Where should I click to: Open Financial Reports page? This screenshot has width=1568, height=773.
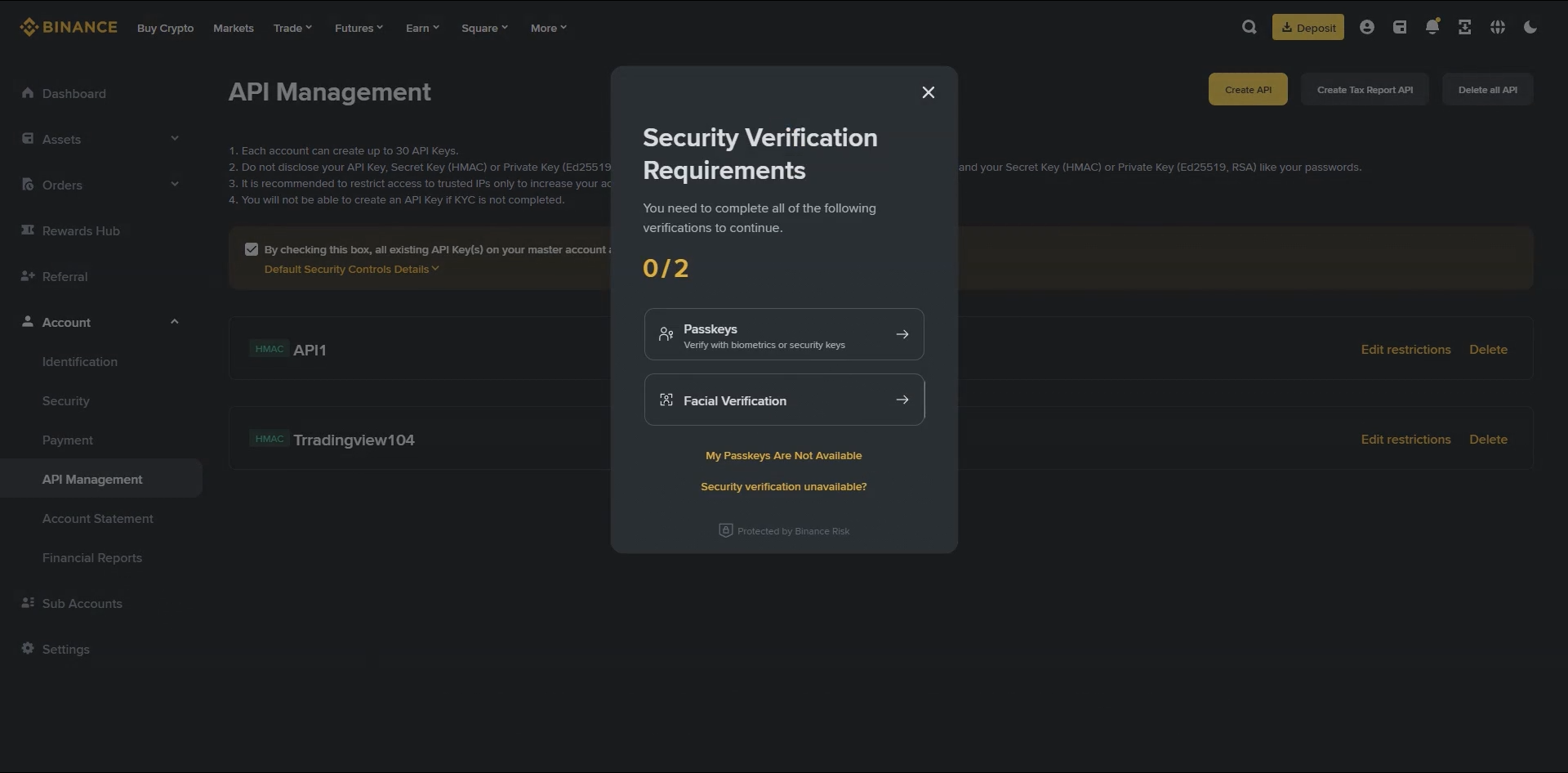coord(92,557)
